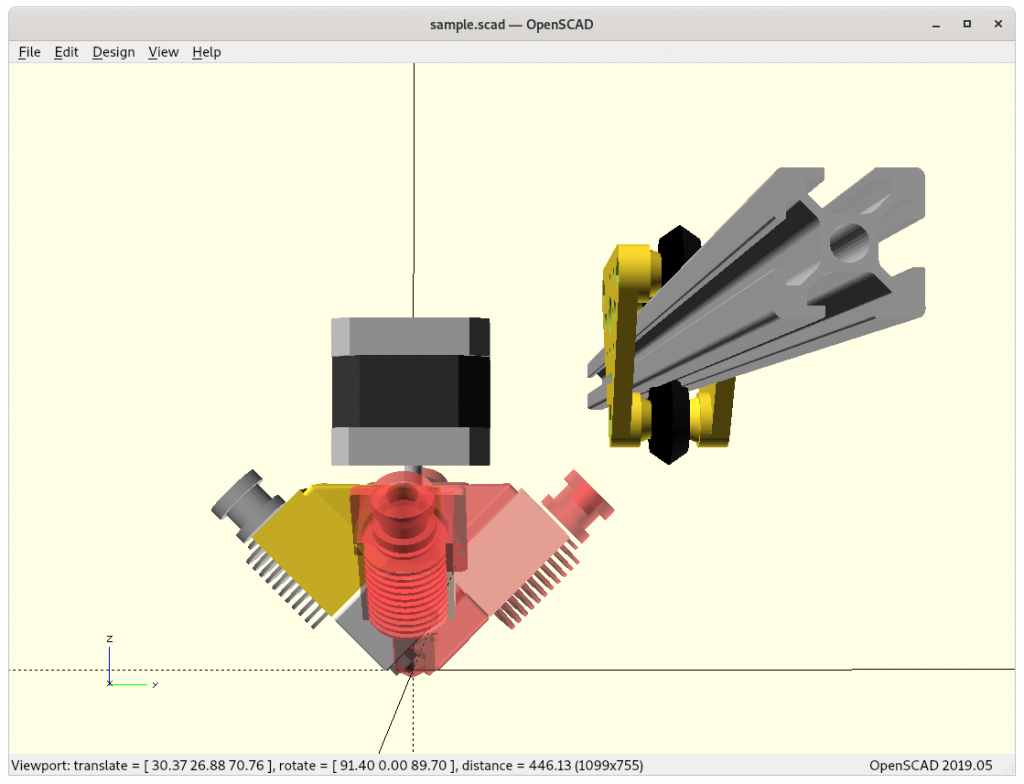Open the Edit menu
This screenshot has height=784, width=1024.
pyautogui.click(x=66, y=52)
